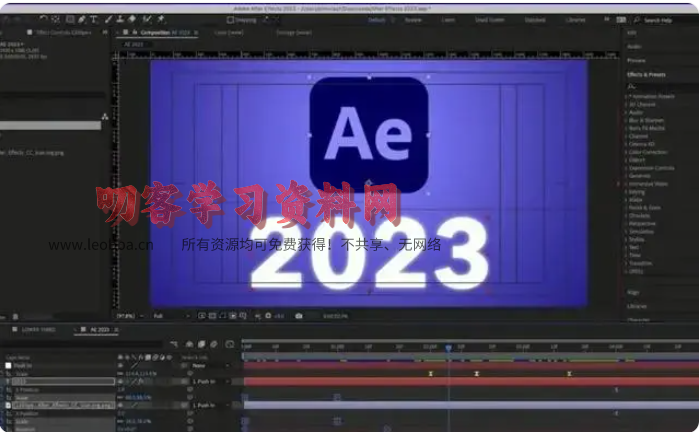Enable the Snapping checkbox
The image size is (699, 432).
(x=230, y=20)
